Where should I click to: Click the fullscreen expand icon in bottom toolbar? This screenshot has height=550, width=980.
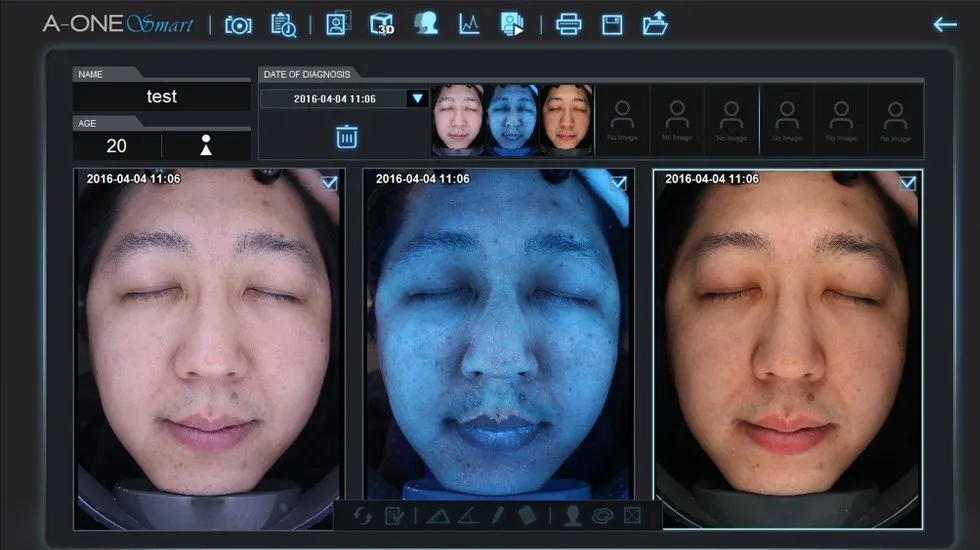tap(632, 516)
